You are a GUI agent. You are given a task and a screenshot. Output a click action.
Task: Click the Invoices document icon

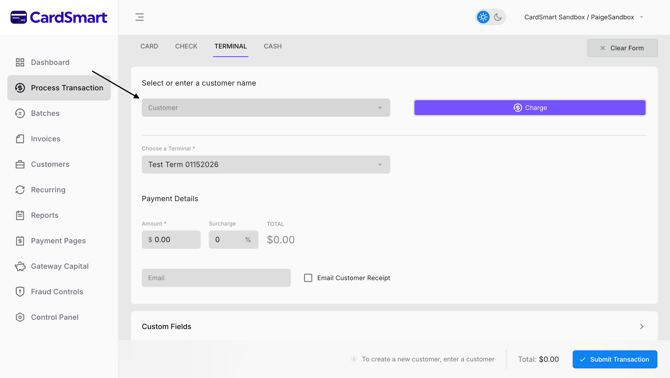pyautogui.click(x=20, y=139)
